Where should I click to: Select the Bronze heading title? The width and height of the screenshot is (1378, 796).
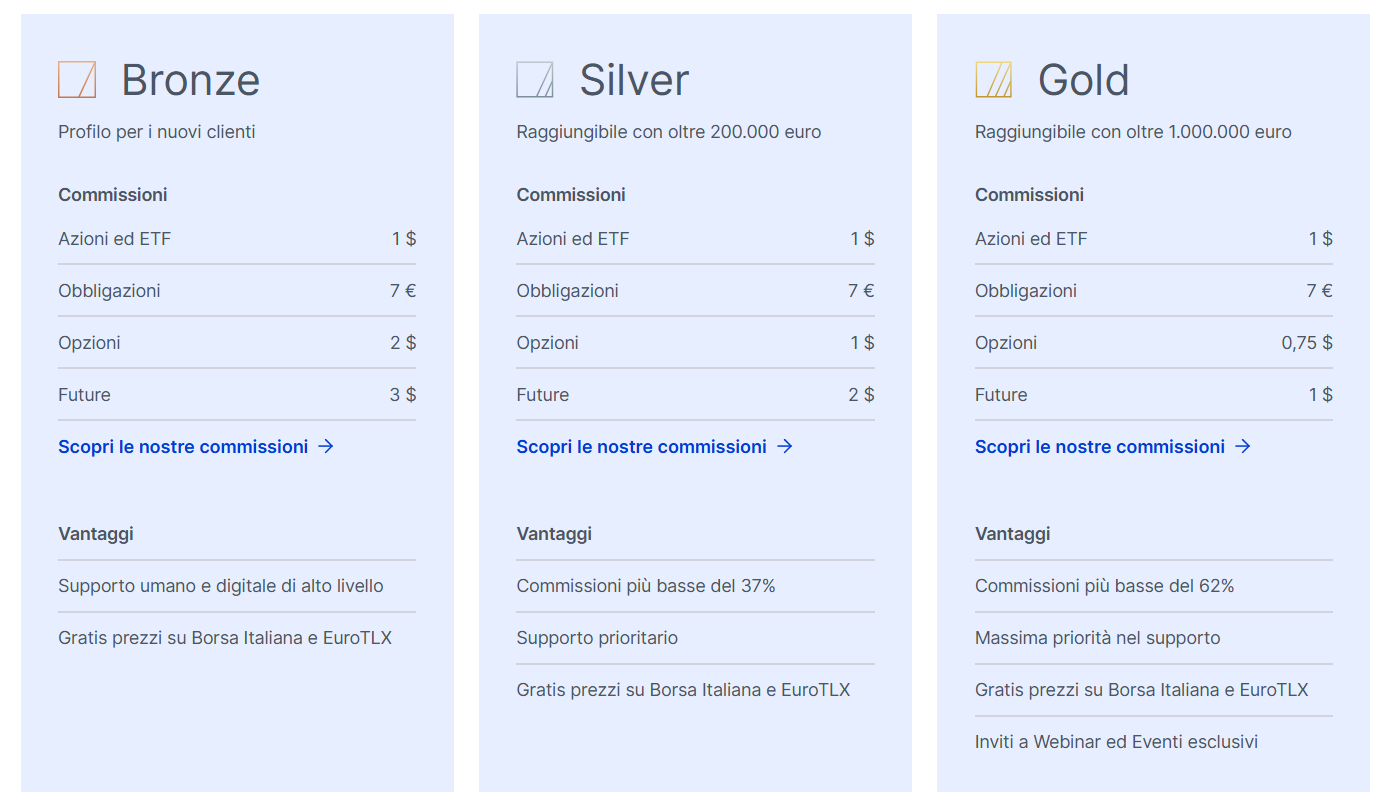coord(191,80)
